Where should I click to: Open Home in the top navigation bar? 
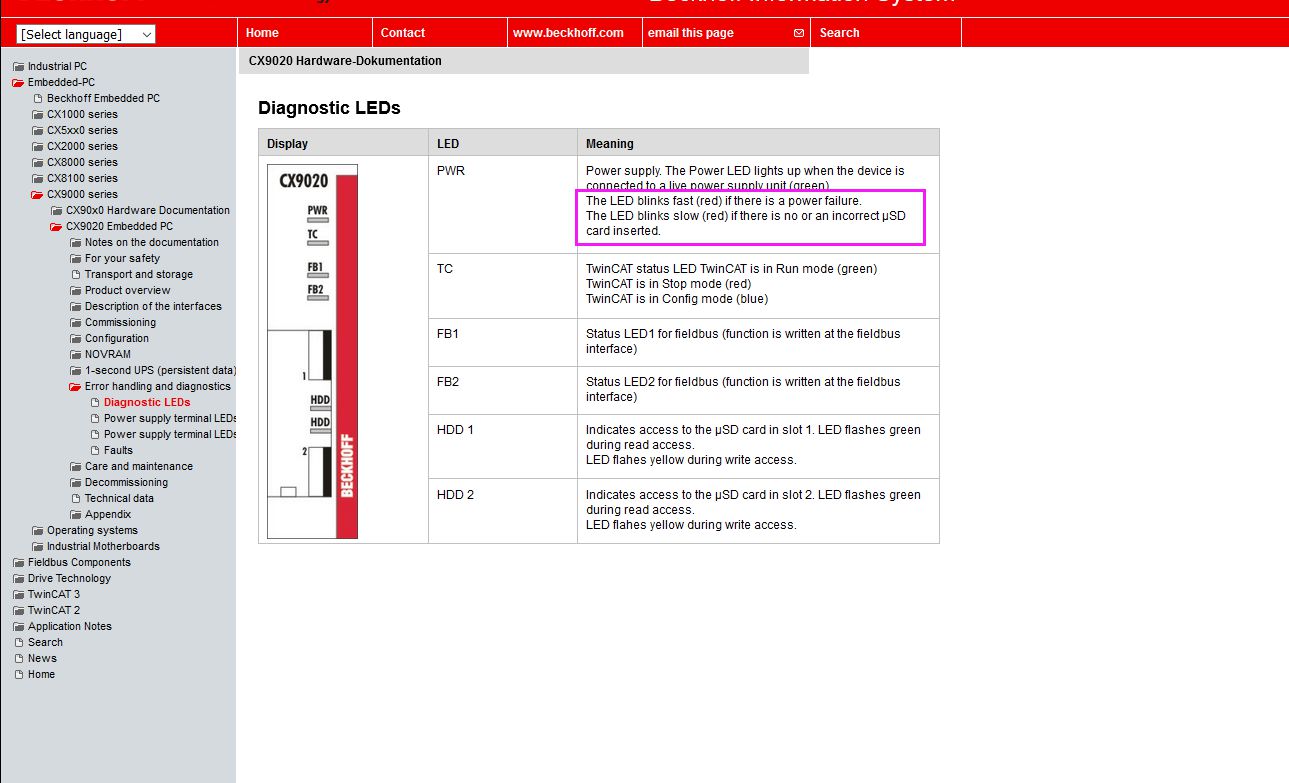[x=262, y=33]
